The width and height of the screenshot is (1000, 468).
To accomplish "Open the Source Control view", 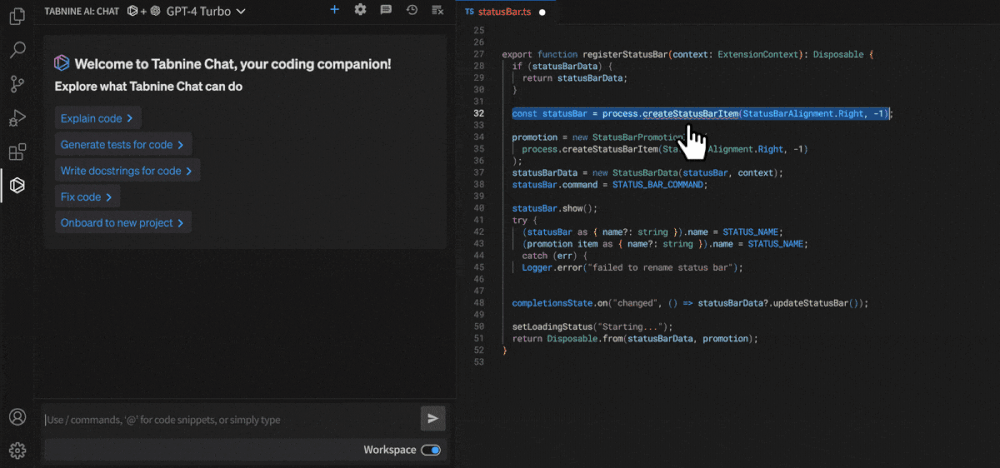I will [17, 84].
